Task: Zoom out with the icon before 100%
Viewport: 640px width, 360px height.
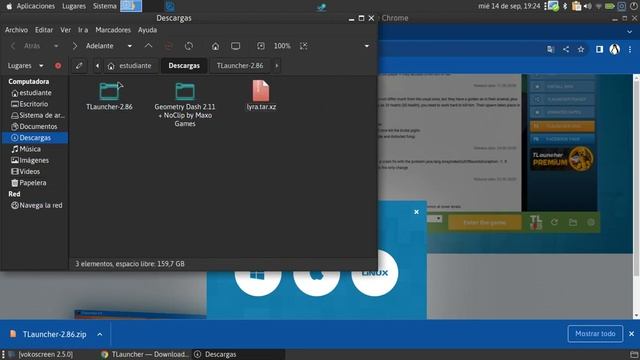Action: [x=261, y=46]
